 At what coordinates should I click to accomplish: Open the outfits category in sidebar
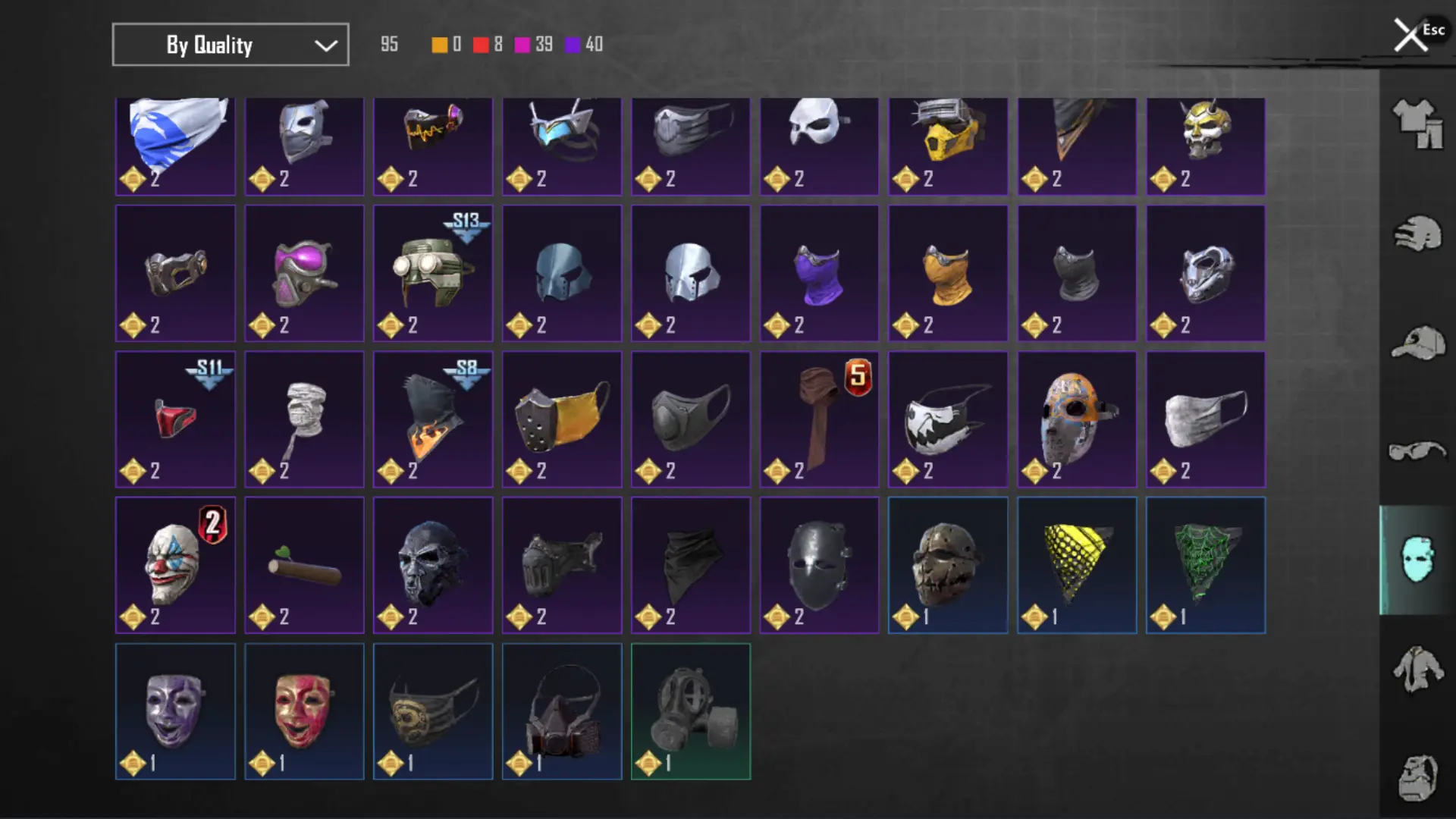[1417, 124]
